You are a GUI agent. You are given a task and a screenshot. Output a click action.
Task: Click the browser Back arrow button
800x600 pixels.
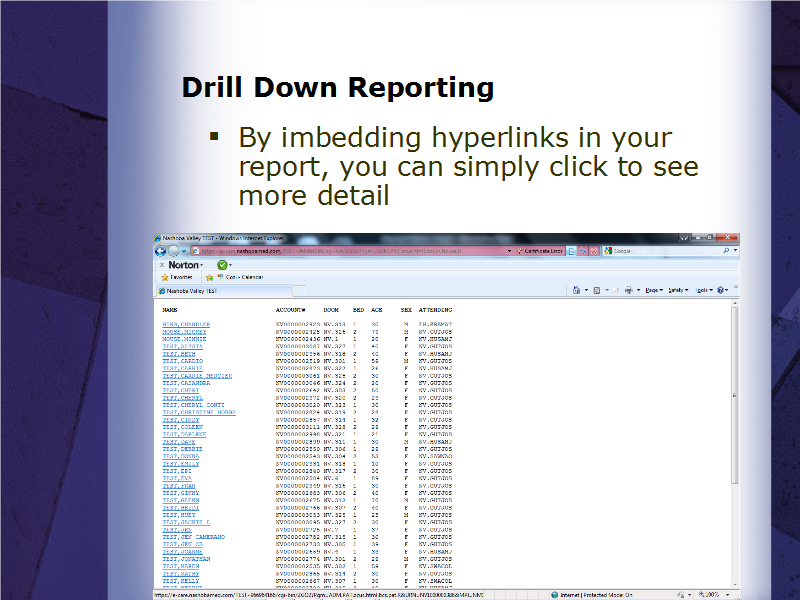(159, 251)
